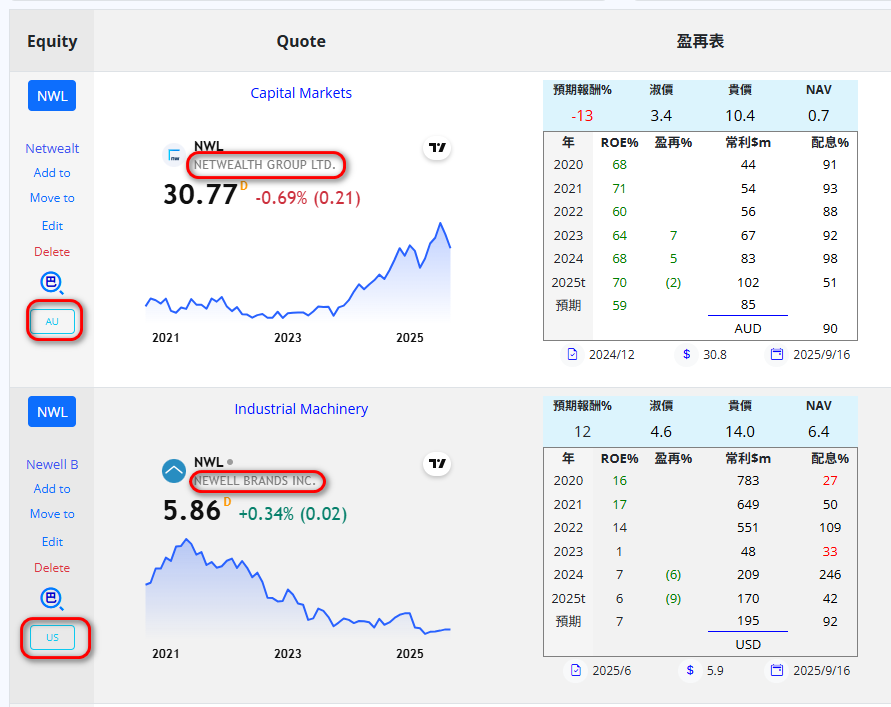This screenshot has height=707, width=891.
Task: Click report date icon next to 2024/12
Action: click(x=572, y=355)
